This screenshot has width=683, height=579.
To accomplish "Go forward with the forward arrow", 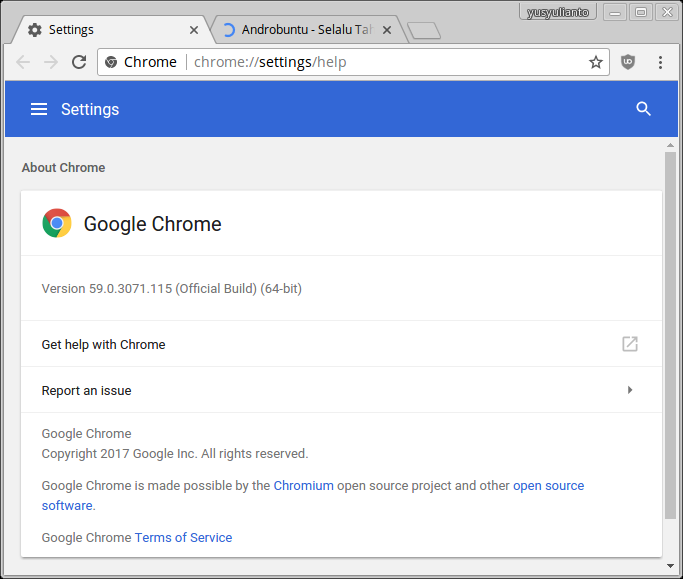I will click(x=51, y=62).
